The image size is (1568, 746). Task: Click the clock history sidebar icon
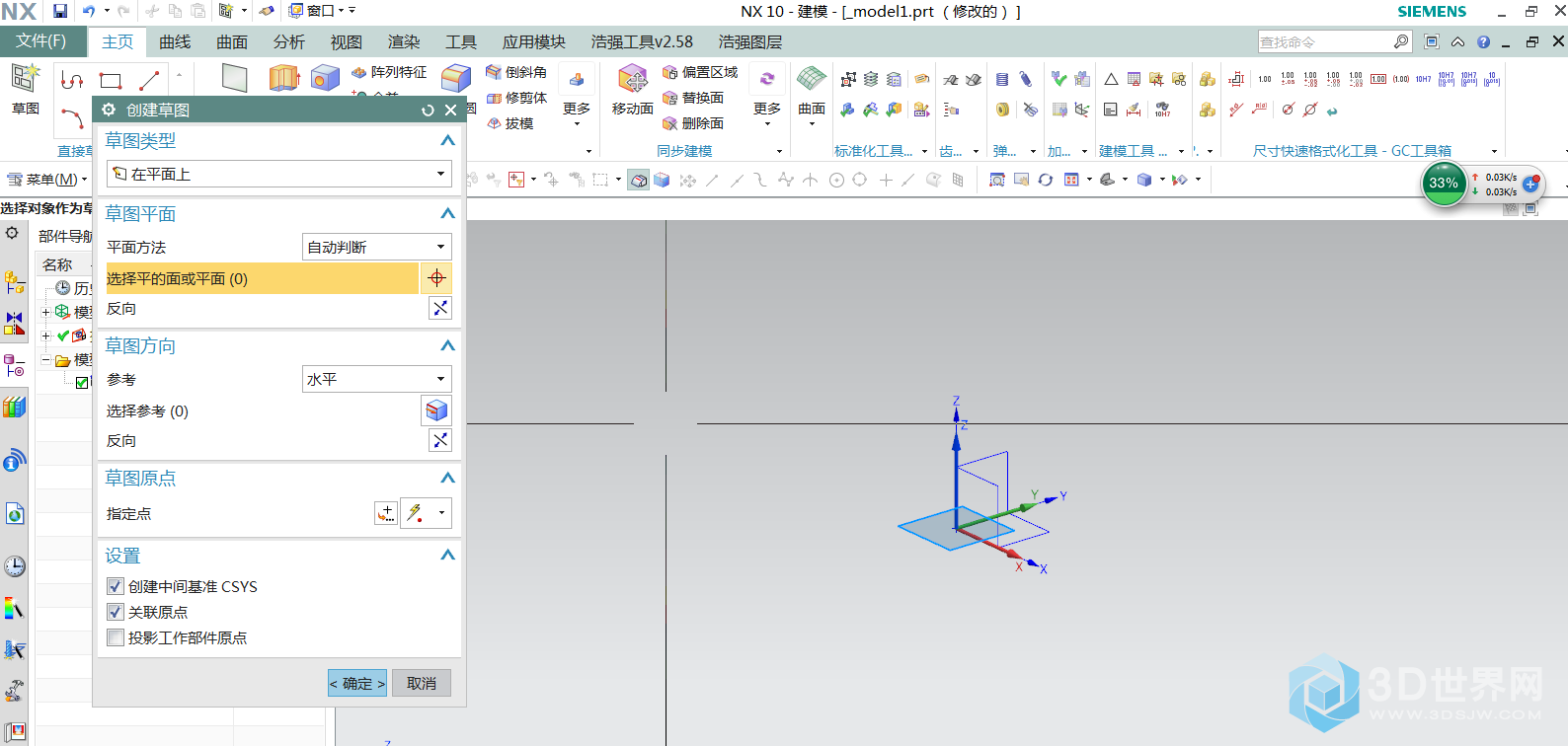pos(14,566)
